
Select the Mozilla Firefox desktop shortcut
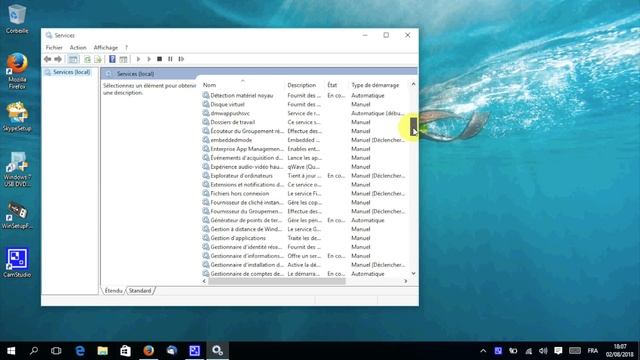(x=17, y=71)
